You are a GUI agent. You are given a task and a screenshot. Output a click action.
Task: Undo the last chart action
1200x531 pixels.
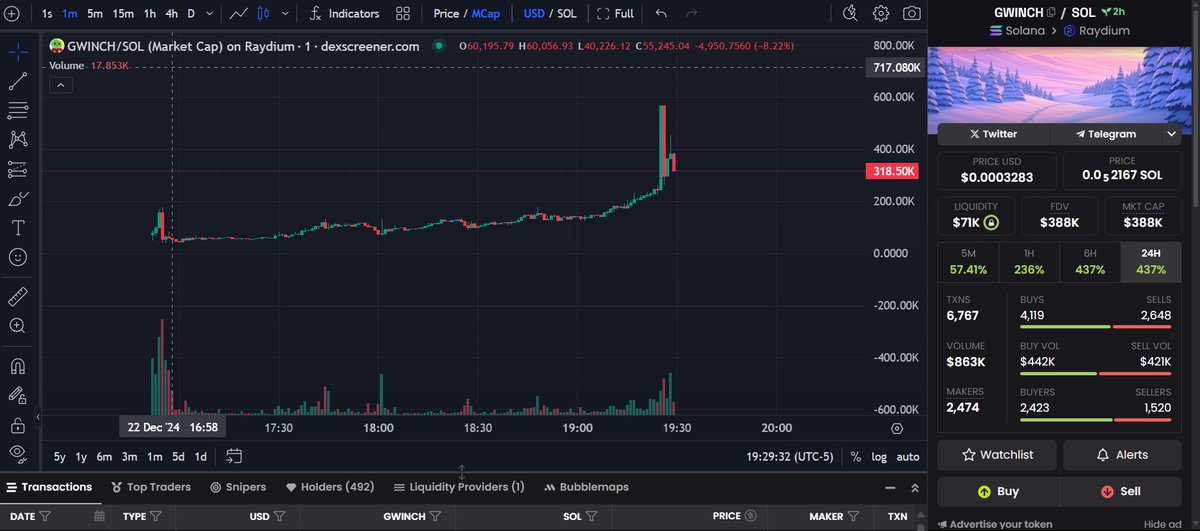tap(661, 14)
